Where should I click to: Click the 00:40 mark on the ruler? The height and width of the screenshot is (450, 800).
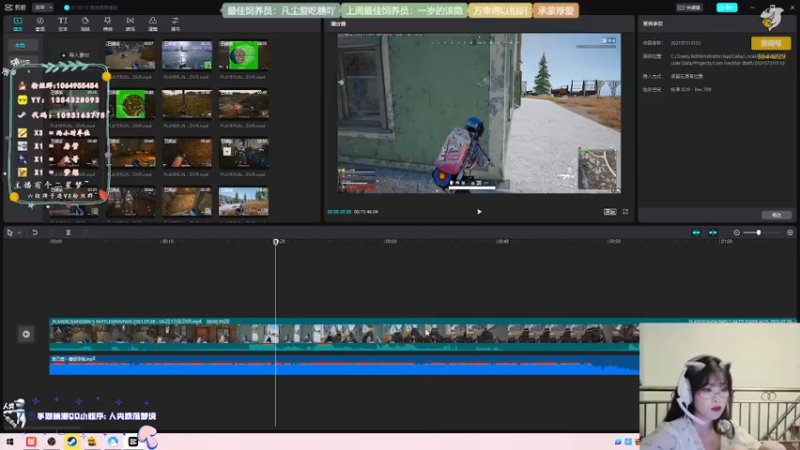pos(502,241)
